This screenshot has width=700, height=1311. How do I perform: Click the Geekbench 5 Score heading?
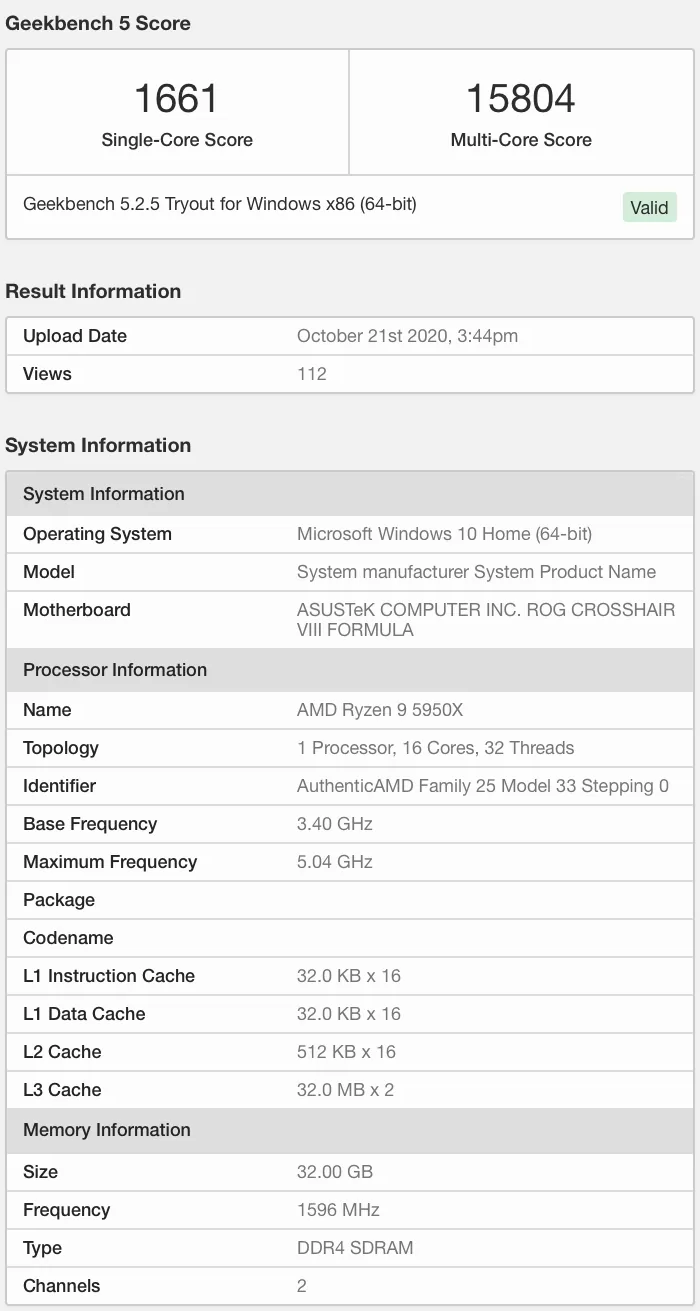[x=98, y=23]
